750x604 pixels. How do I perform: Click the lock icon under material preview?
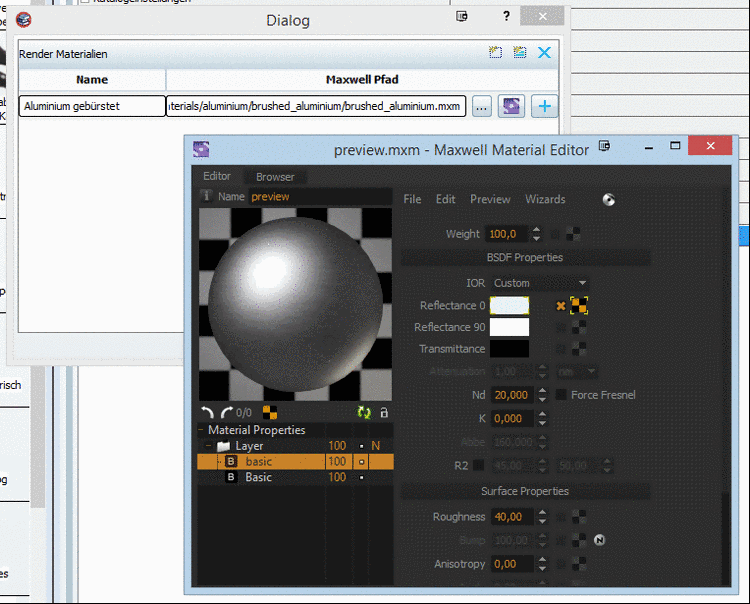click(383, 412)
